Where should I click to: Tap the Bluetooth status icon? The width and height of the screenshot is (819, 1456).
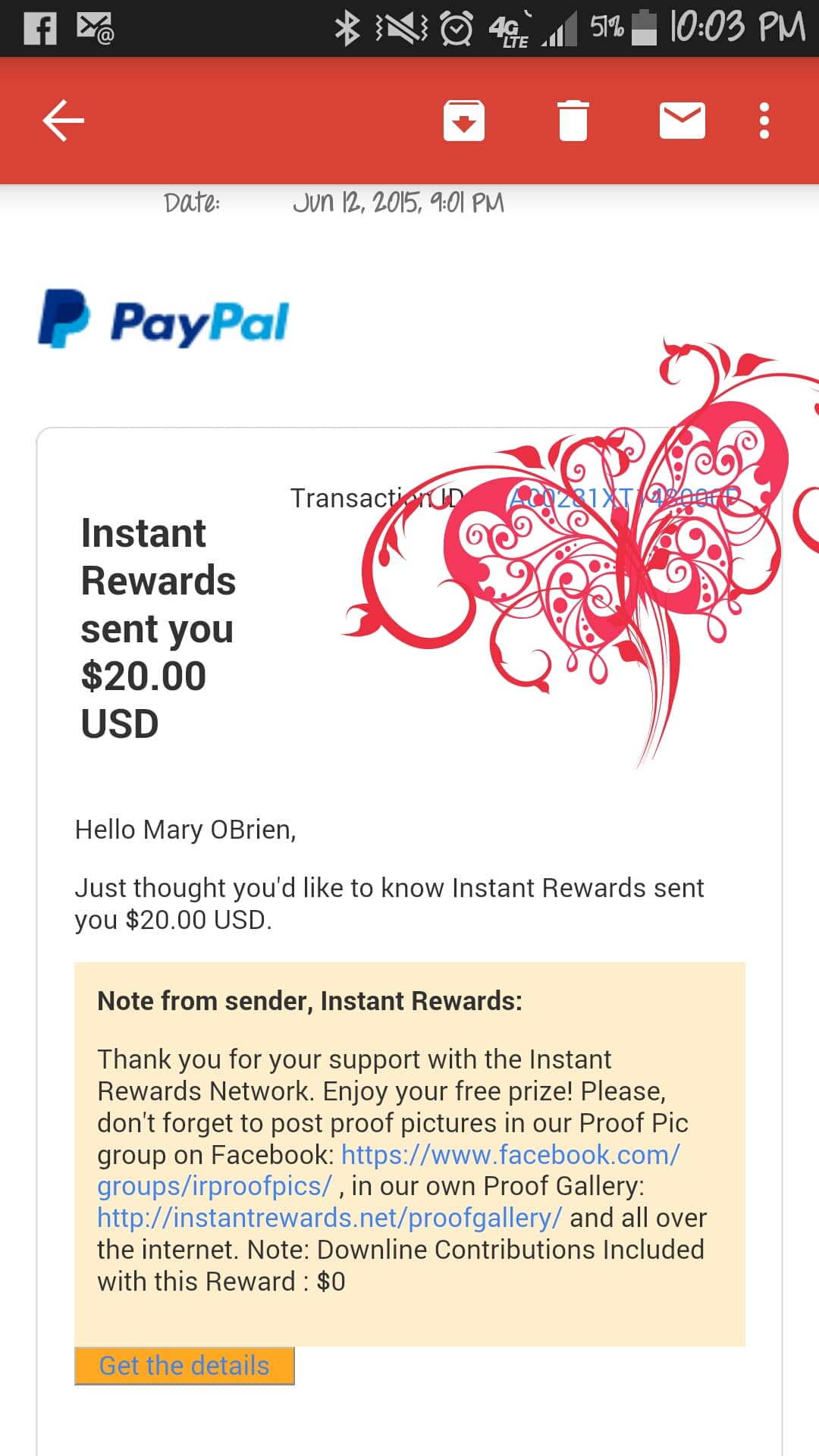[347, 29]
